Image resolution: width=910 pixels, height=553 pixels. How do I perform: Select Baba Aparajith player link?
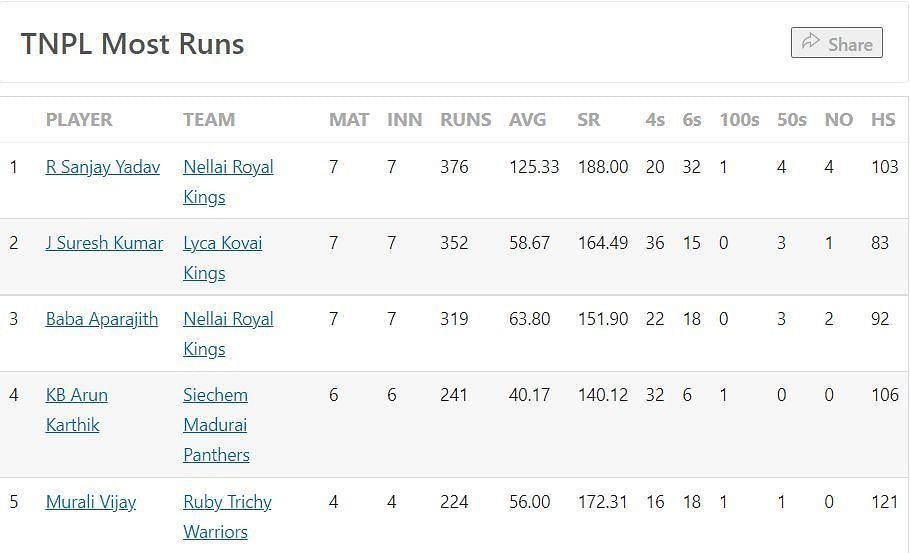(x=102, y=319)
